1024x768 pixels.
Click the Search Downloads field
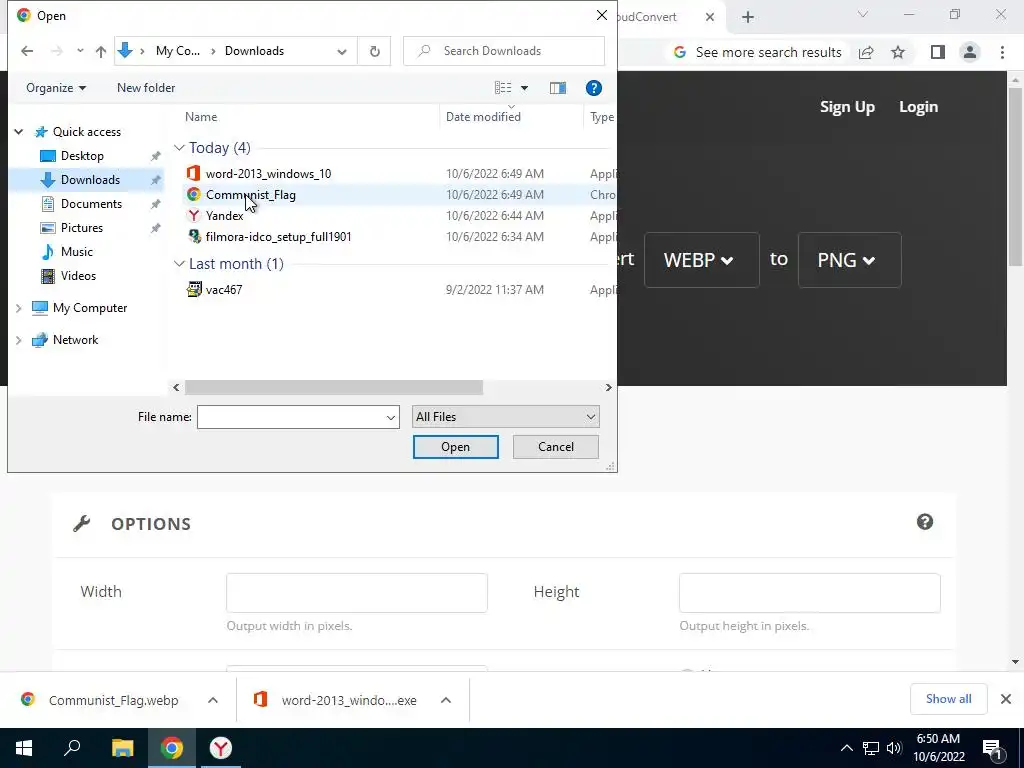coord(504,51)
